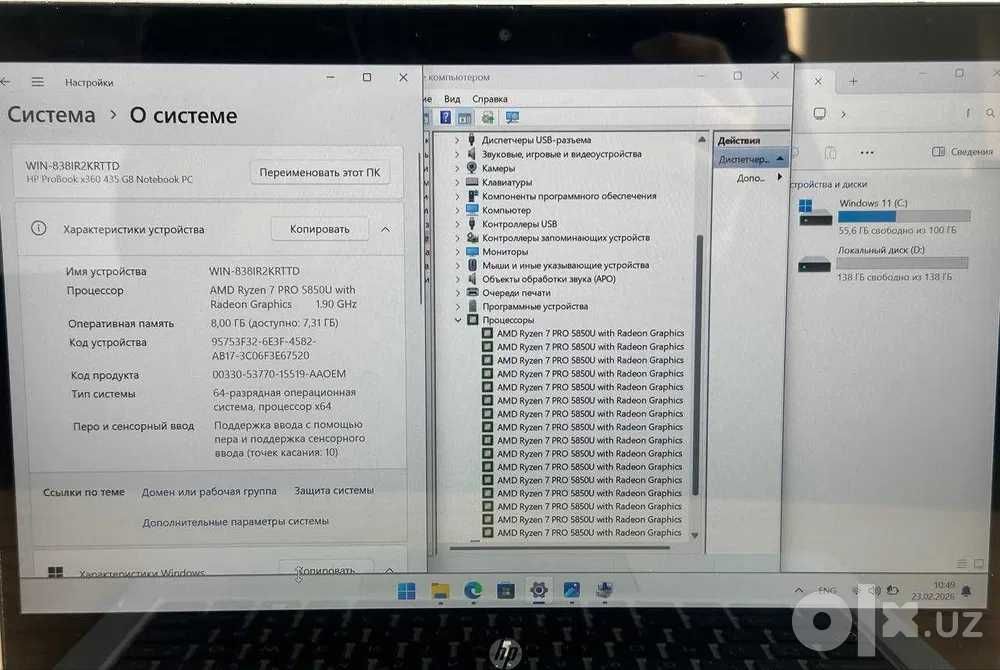Toggle the Сведения details pane

[963, 152]
